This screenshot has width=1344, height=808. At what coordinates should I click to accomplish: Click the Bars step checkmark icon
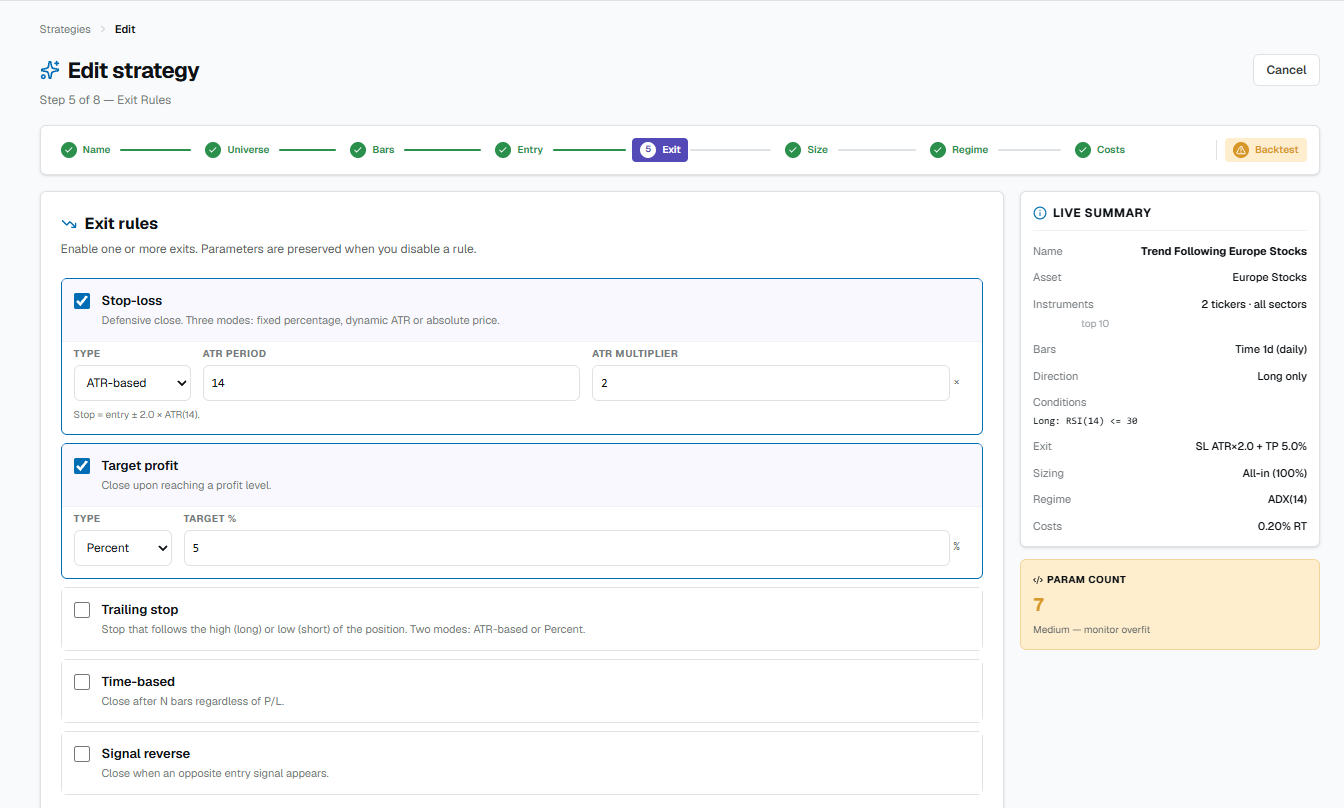[358, 150]
